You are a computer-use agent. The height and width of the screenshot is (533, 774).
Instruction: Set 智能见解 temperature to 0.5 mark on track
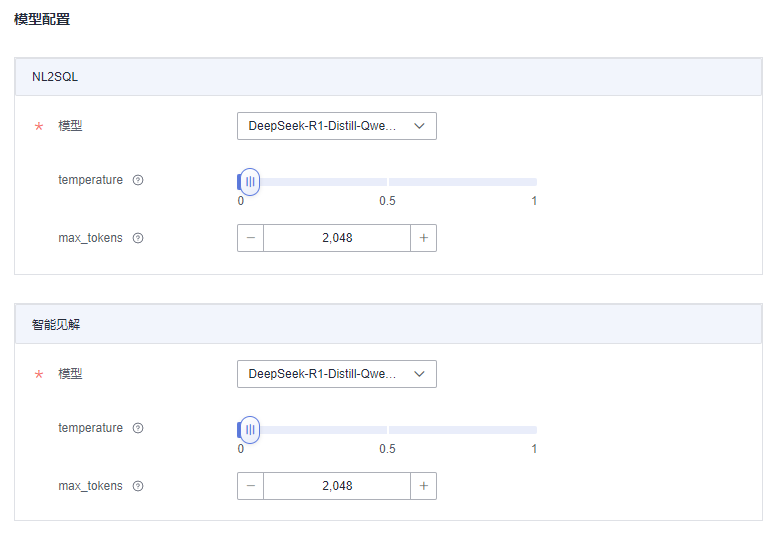[387, 430]
